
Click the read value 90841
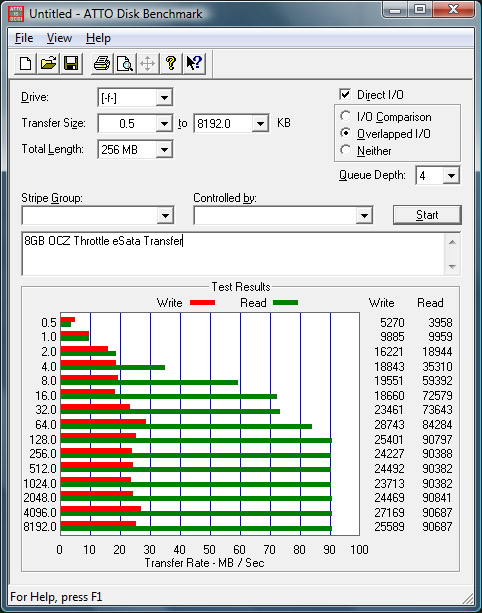click(437, 498)
